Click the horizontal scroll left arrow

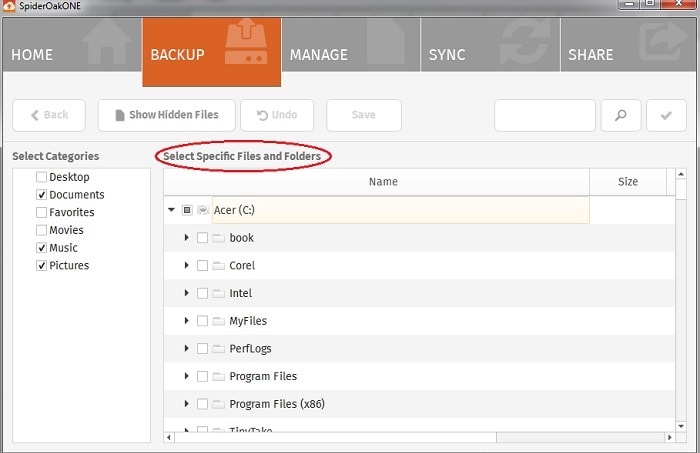pos(169,437)
